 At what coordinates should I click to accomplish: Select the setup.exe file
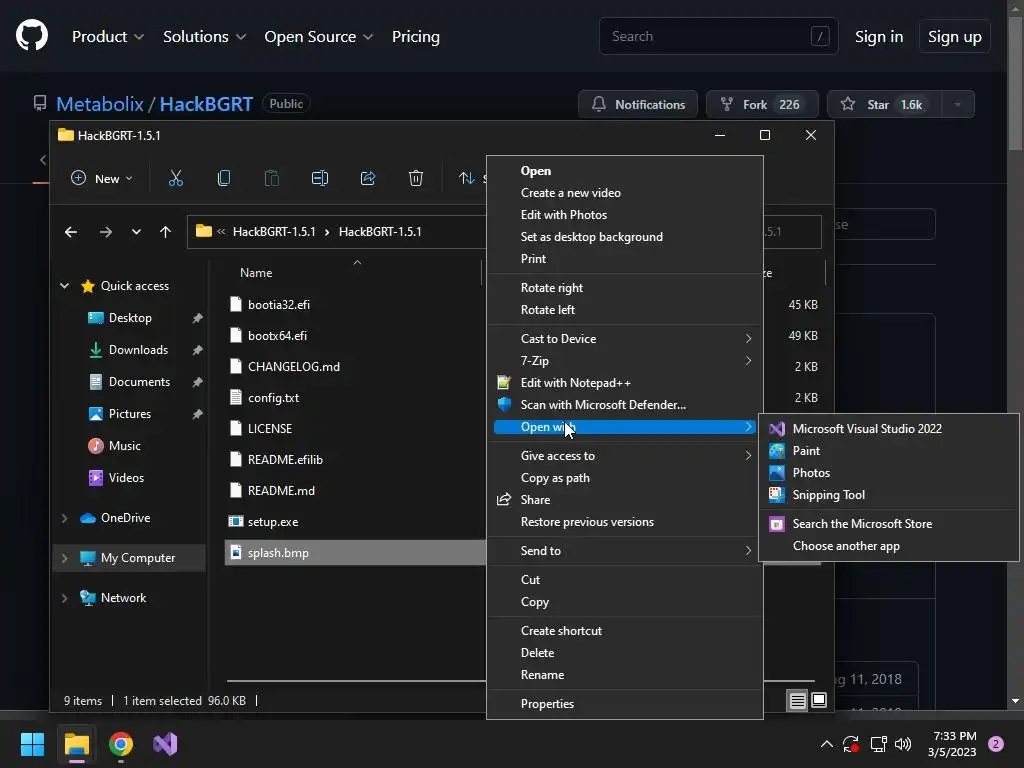pos(273,522)
